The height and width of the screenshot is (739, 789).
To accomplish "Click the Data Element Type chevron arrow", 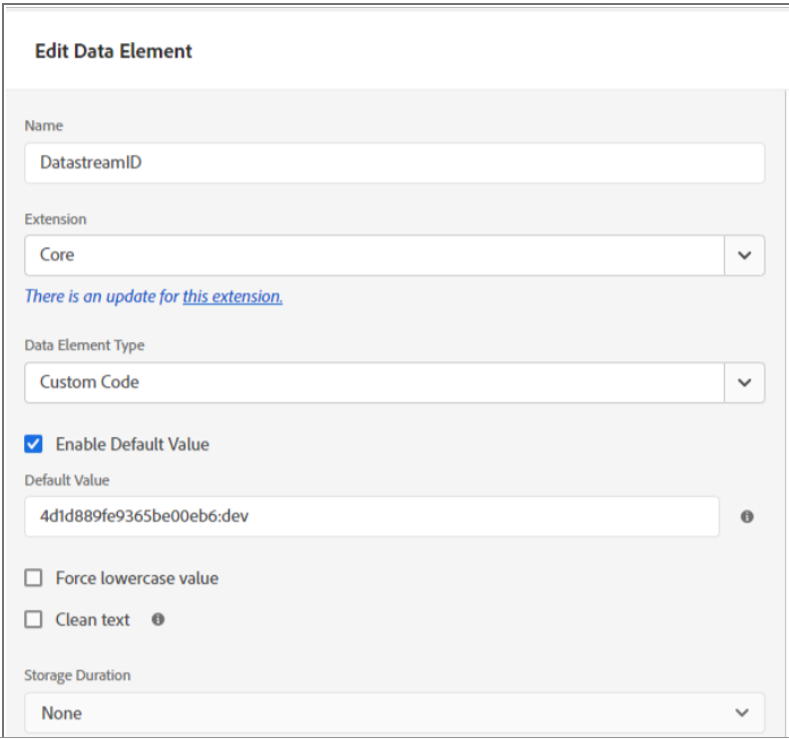I will point(744,383).
